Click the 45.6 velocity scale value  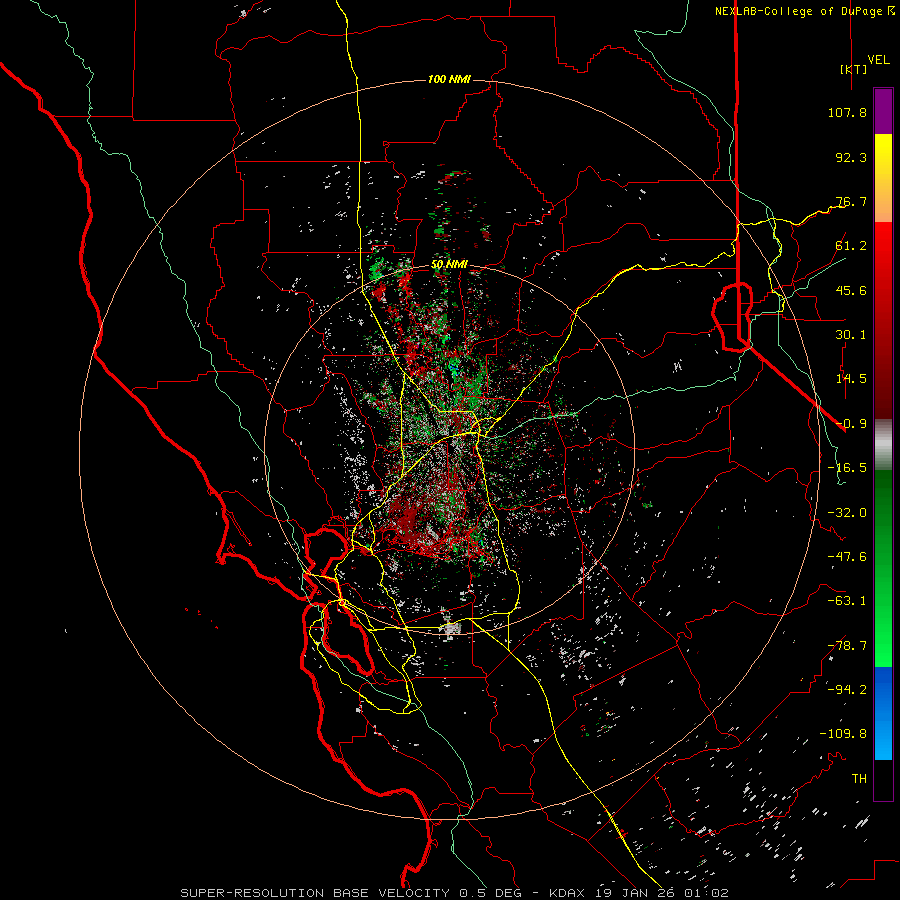[851, 290]
